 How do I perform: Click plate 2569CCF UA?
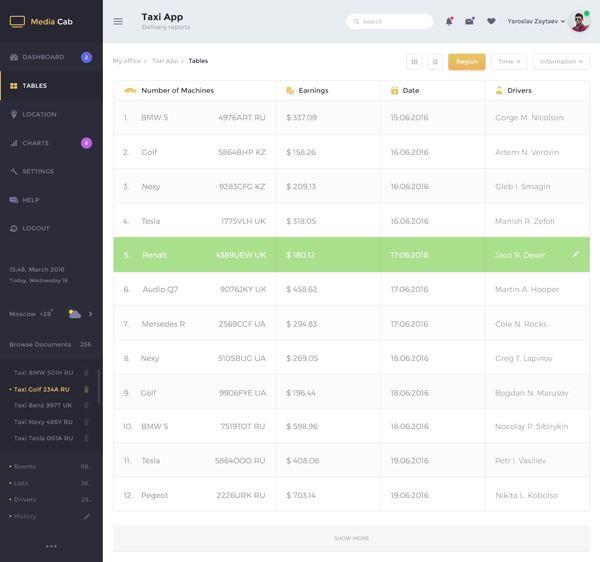point(242,324)
